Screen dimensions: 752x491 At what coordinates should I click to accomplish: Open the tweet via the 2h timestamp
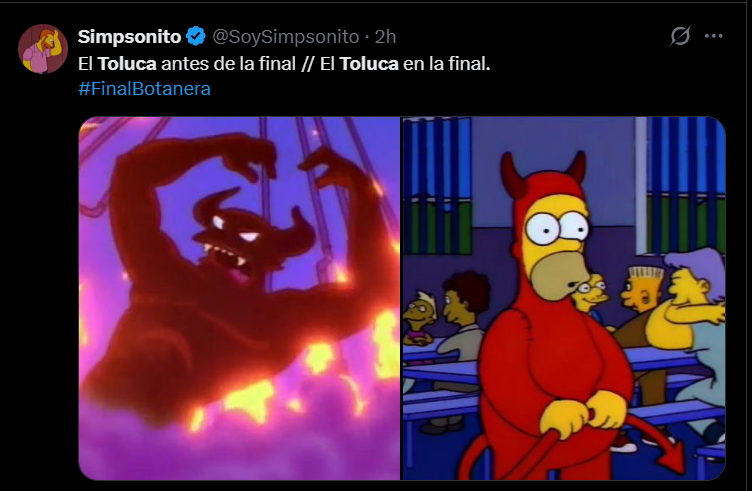click(385, 36)
